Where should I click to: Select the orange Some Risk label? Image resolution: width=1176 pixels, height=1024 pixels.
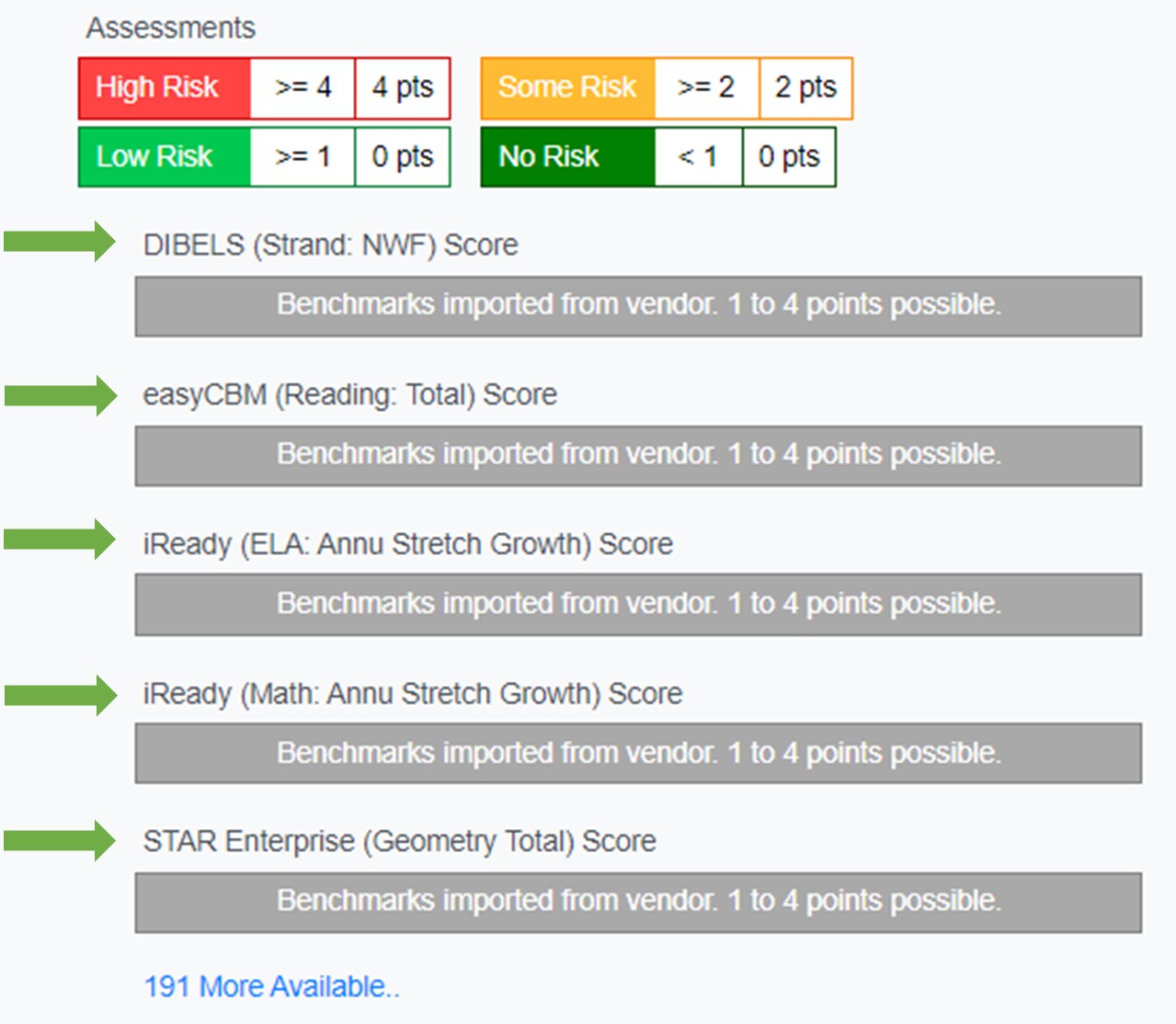(567, 88)
